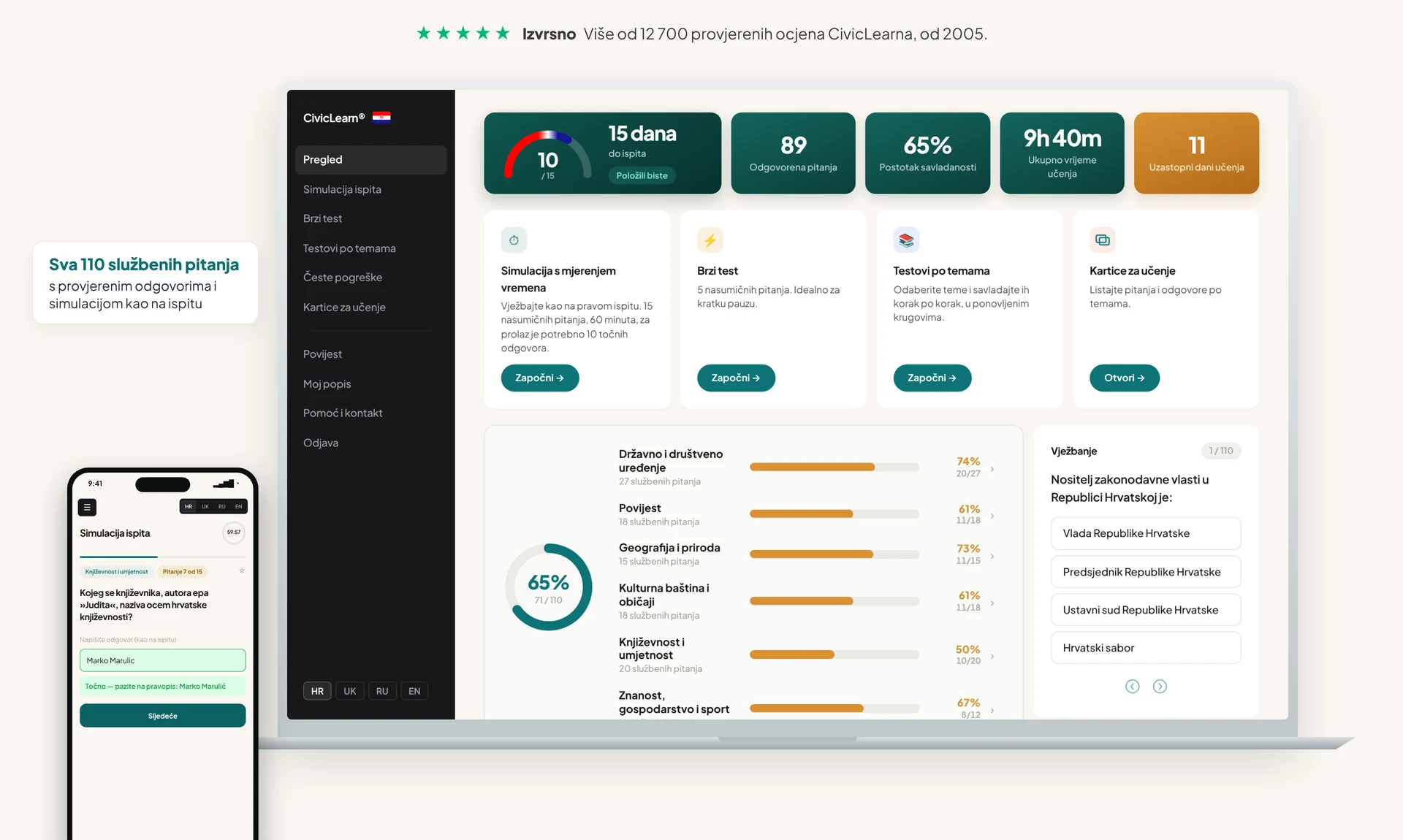Choose answer Predsjednik Republike Hrvatske

pyautogui.click(x=1146, y=572)
